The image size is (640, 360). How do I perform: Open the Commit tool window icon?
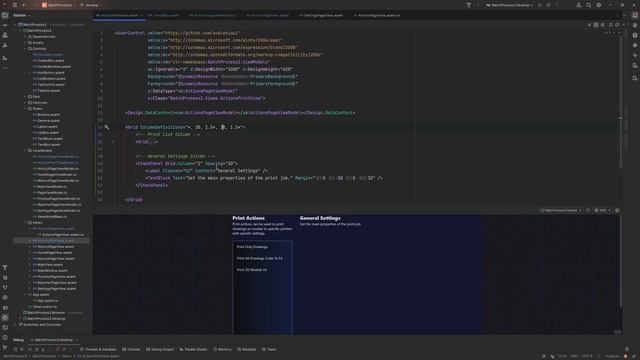tap(5, 25)
